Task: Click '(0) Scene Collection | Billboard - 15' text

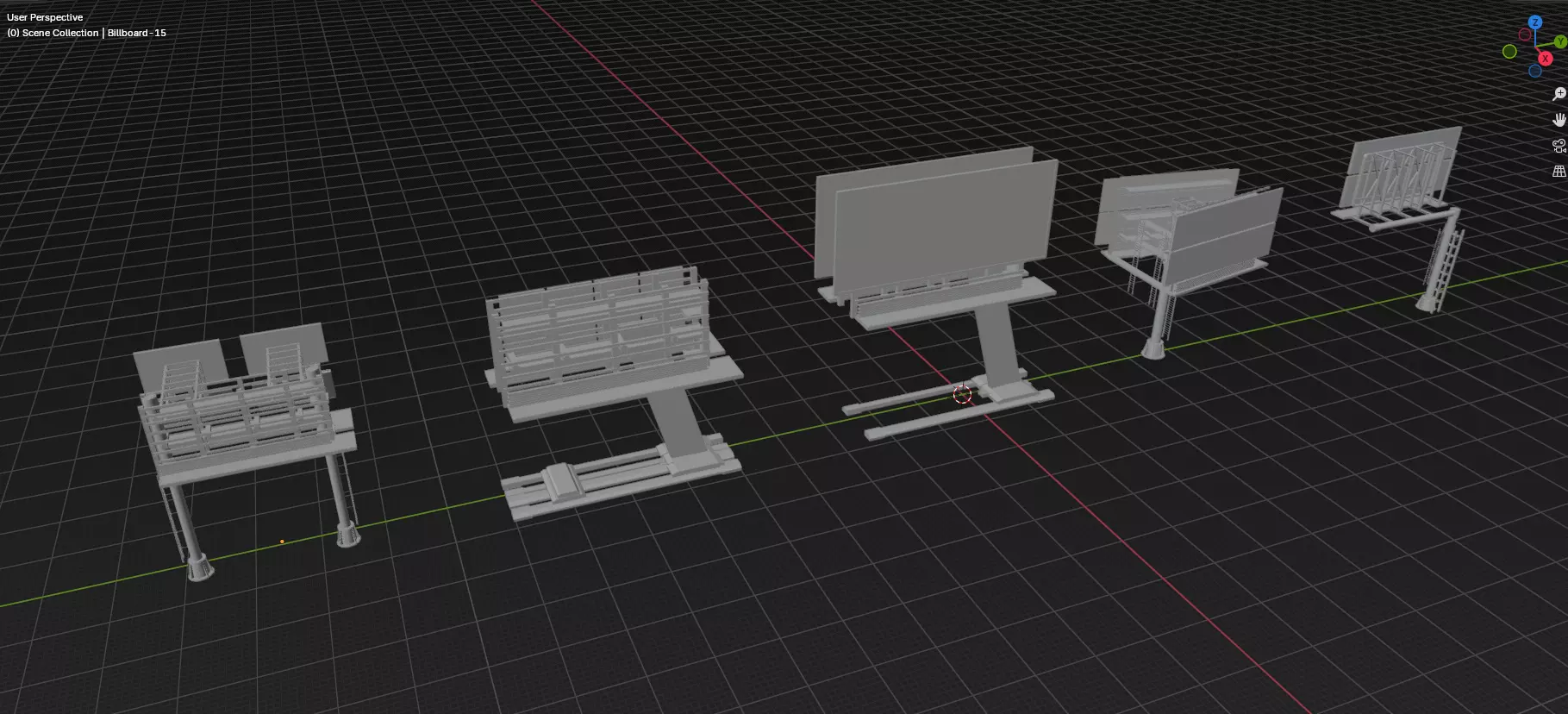Action: [x=86, y=33]
